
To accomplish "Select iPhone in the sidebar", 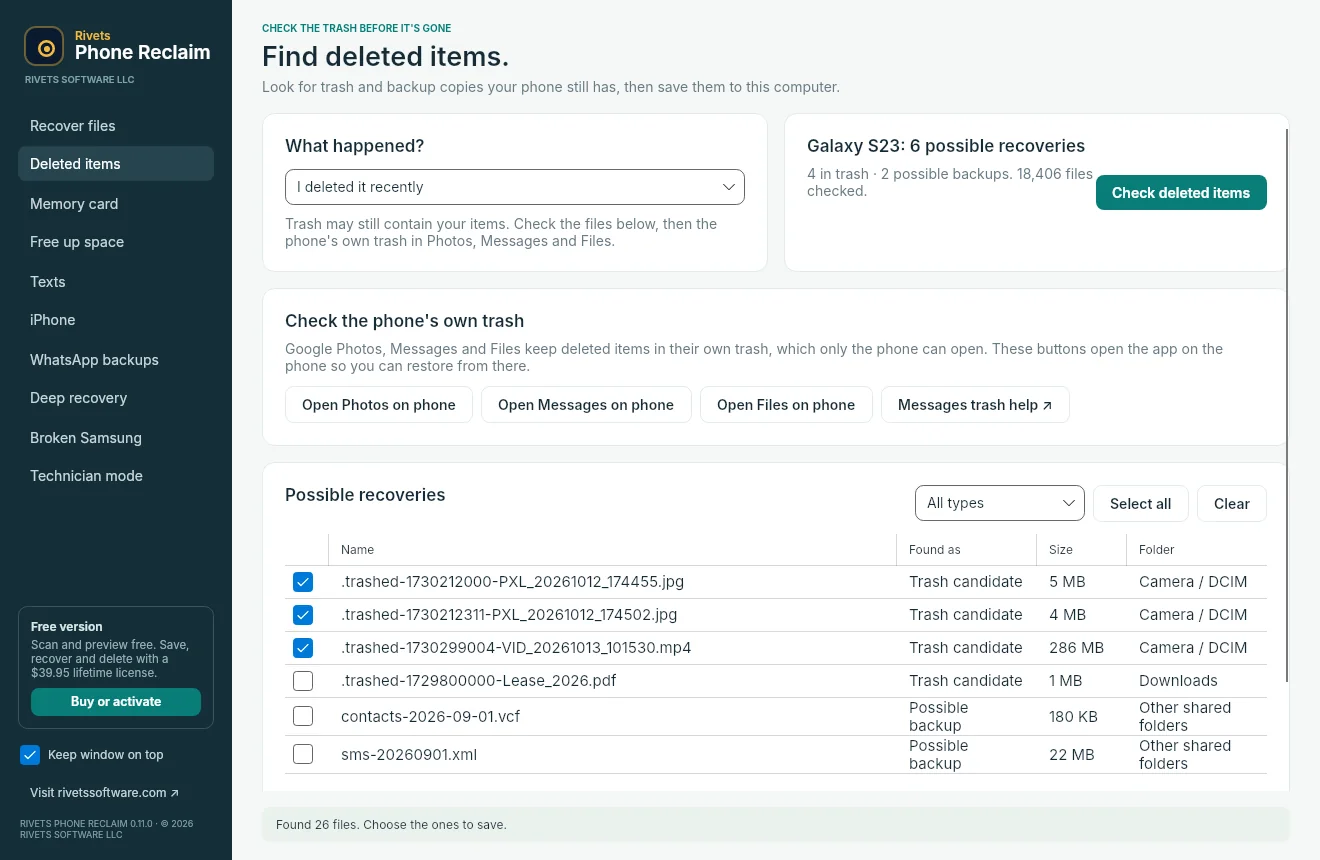I will click(116, 320).
